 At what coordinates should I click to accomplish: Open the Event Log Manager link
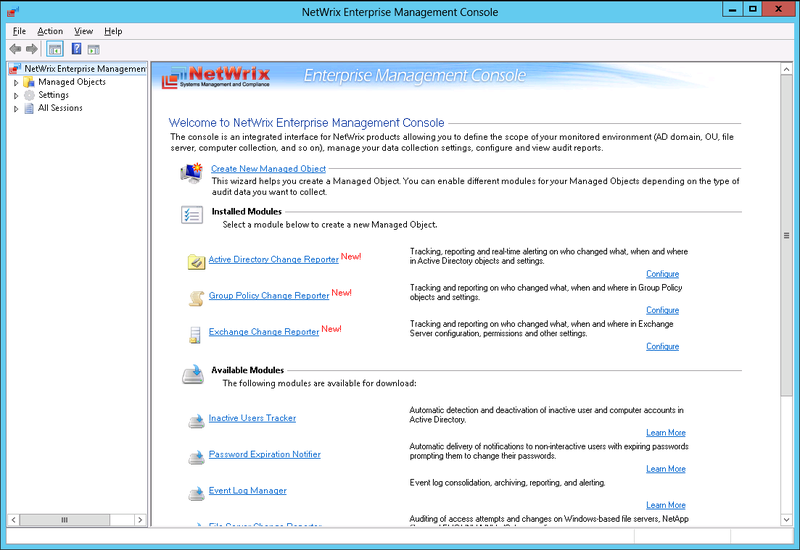click(x=247, y=490)
